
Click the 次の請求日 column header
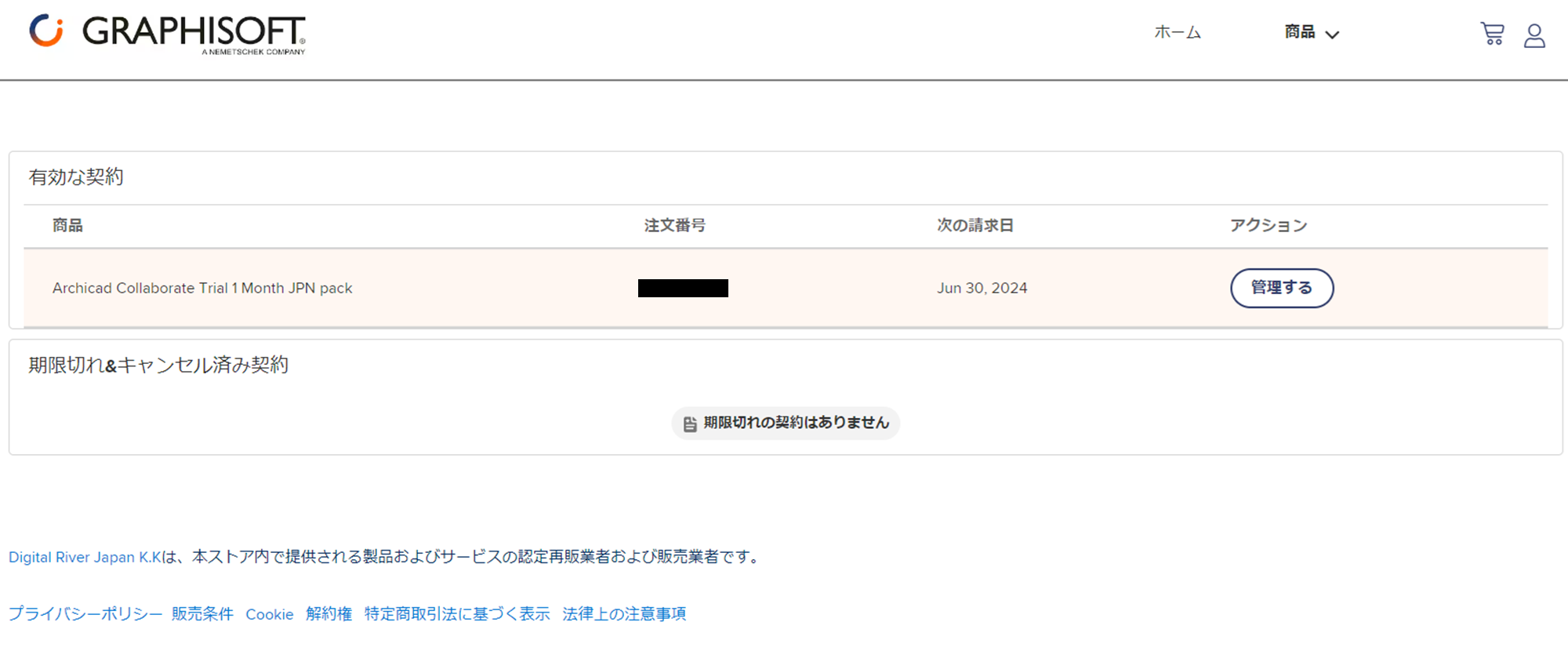(975, 225)
